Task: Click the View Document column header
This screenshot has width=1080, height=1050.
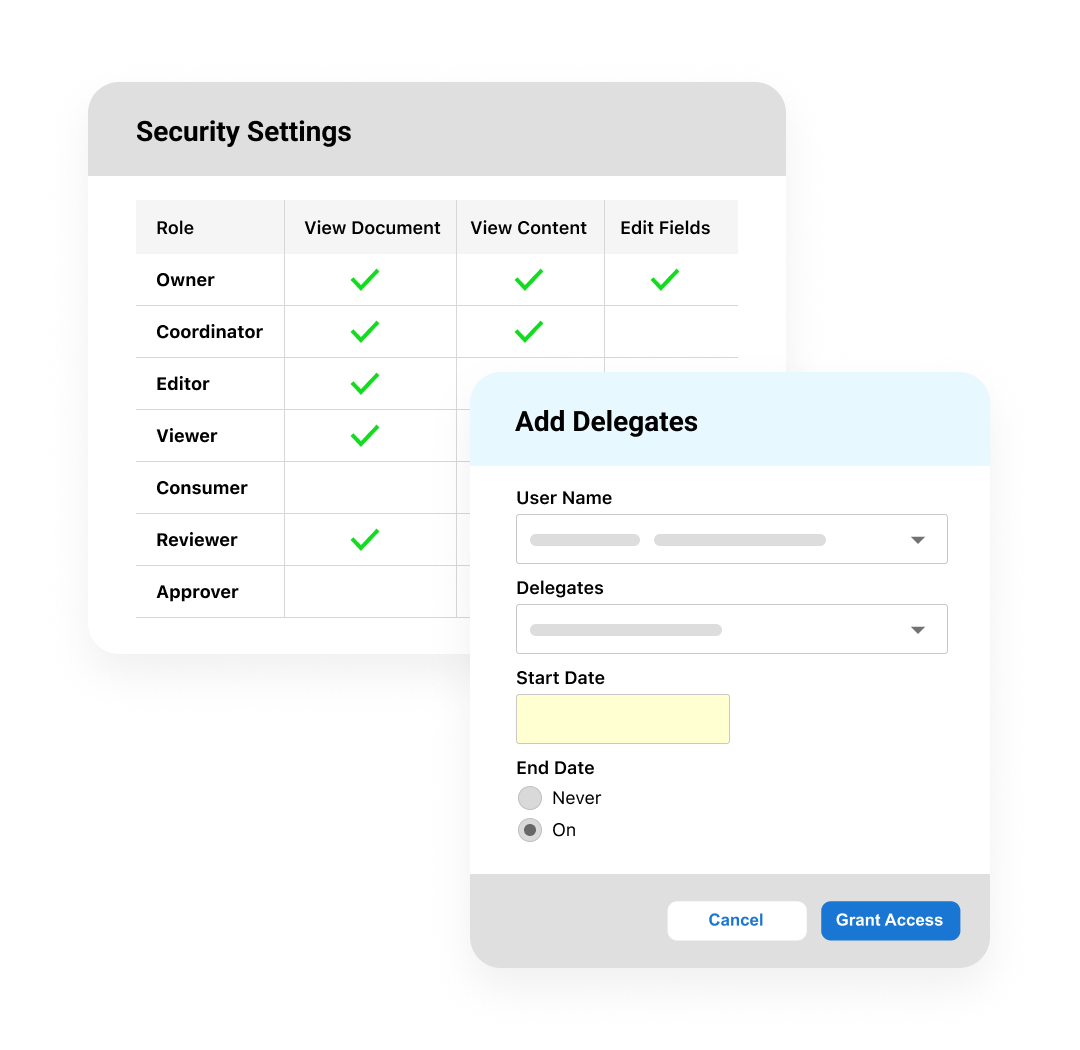Action: point(372,228)
